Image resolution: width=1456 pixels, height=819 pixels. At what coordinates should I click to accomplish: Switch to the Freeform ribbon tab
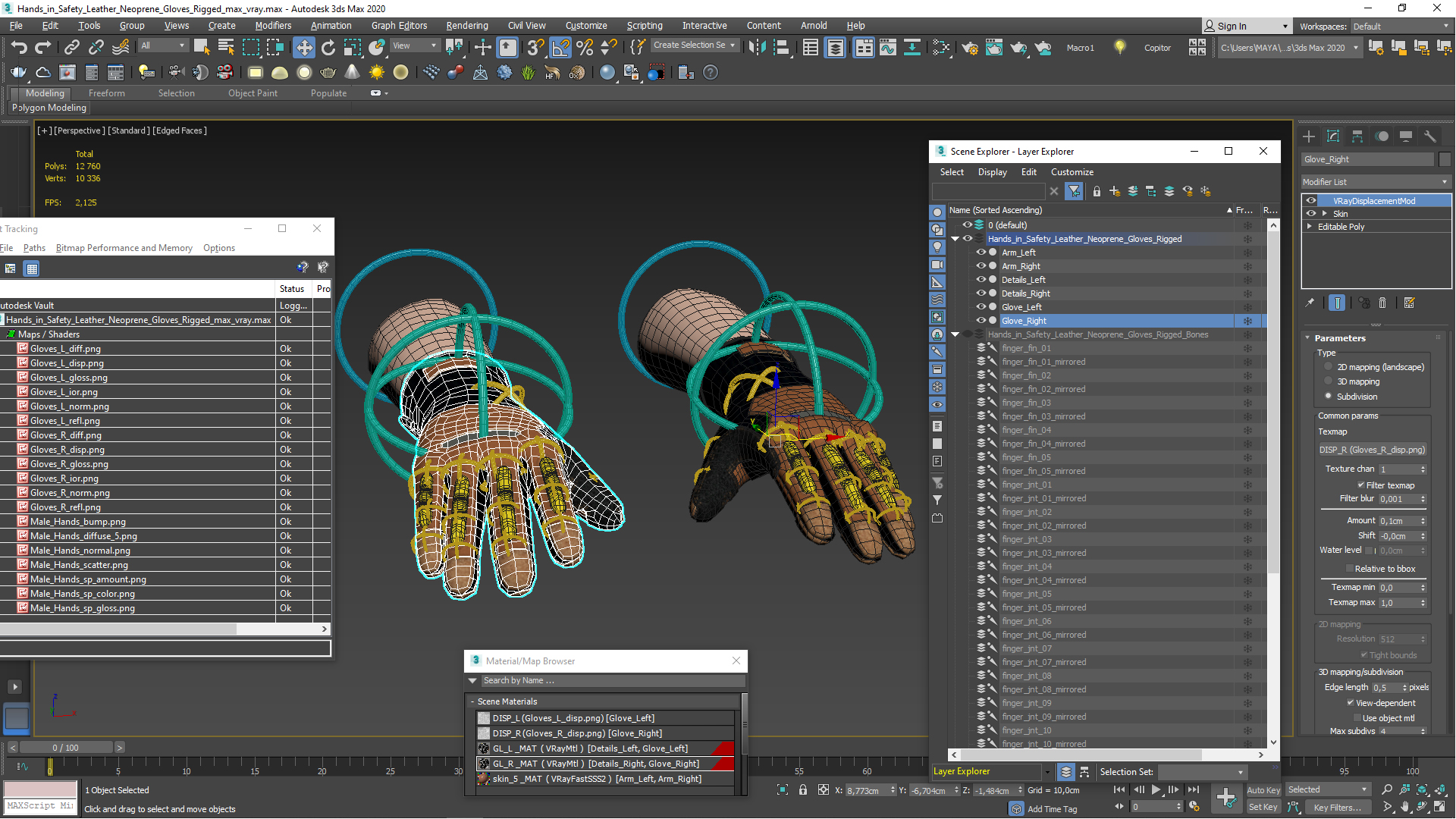(x=107, y=93)
